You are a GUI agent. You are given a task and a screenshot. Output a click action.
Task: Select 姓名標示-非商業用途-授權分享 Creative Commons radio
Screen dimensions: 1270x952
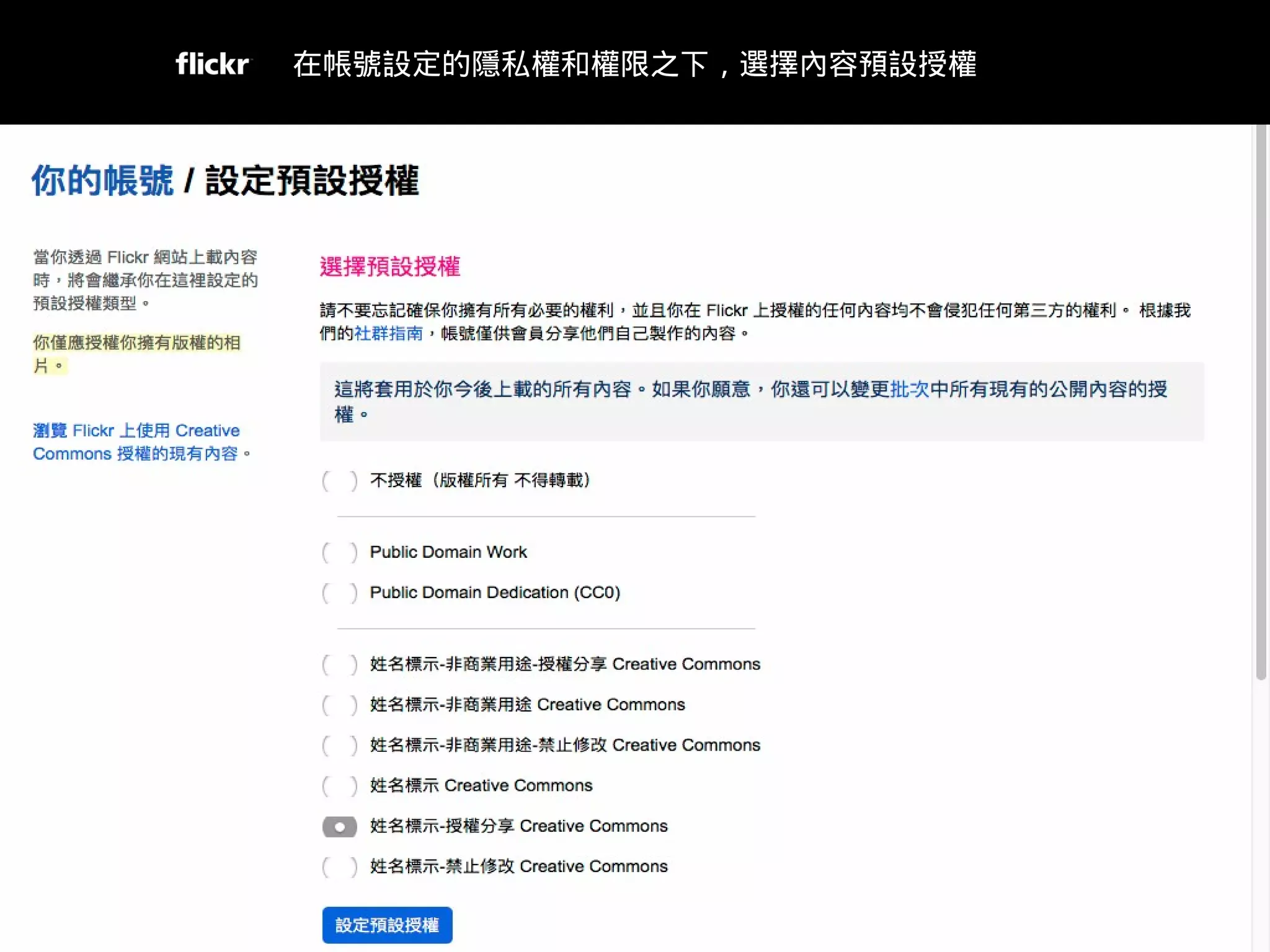click(x=339, y=665)
